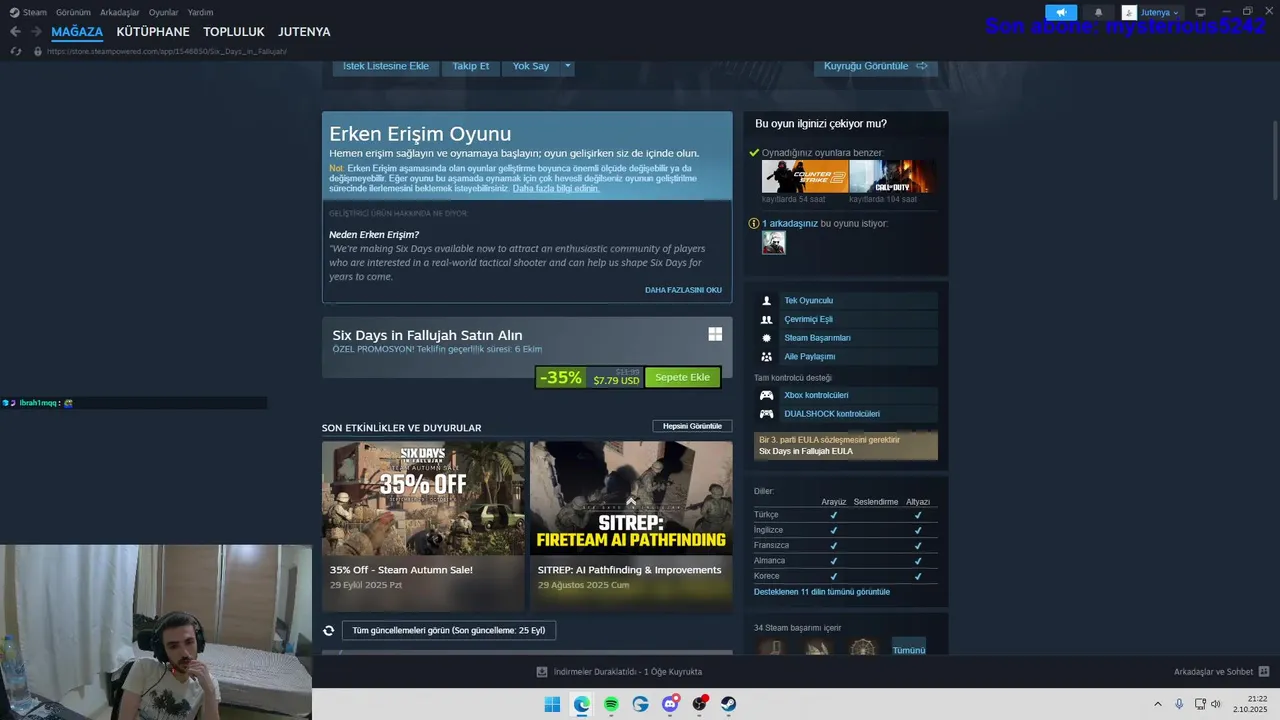Screen dimensions: 1280x720
Task: Expand the Yok Say dropdown arrow
Action: (567, 66)
